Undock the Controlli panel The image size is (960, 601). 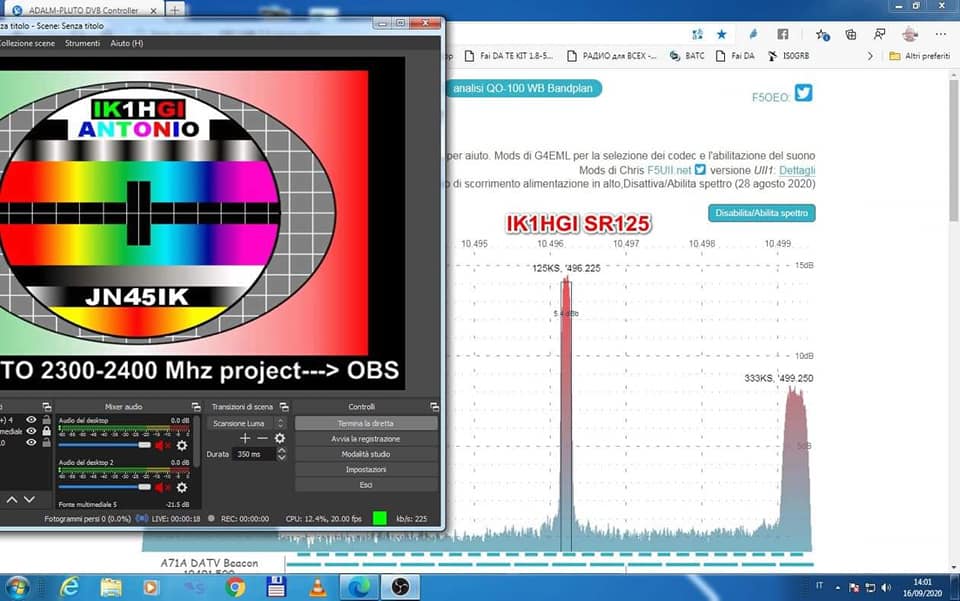tap(434, 407)
